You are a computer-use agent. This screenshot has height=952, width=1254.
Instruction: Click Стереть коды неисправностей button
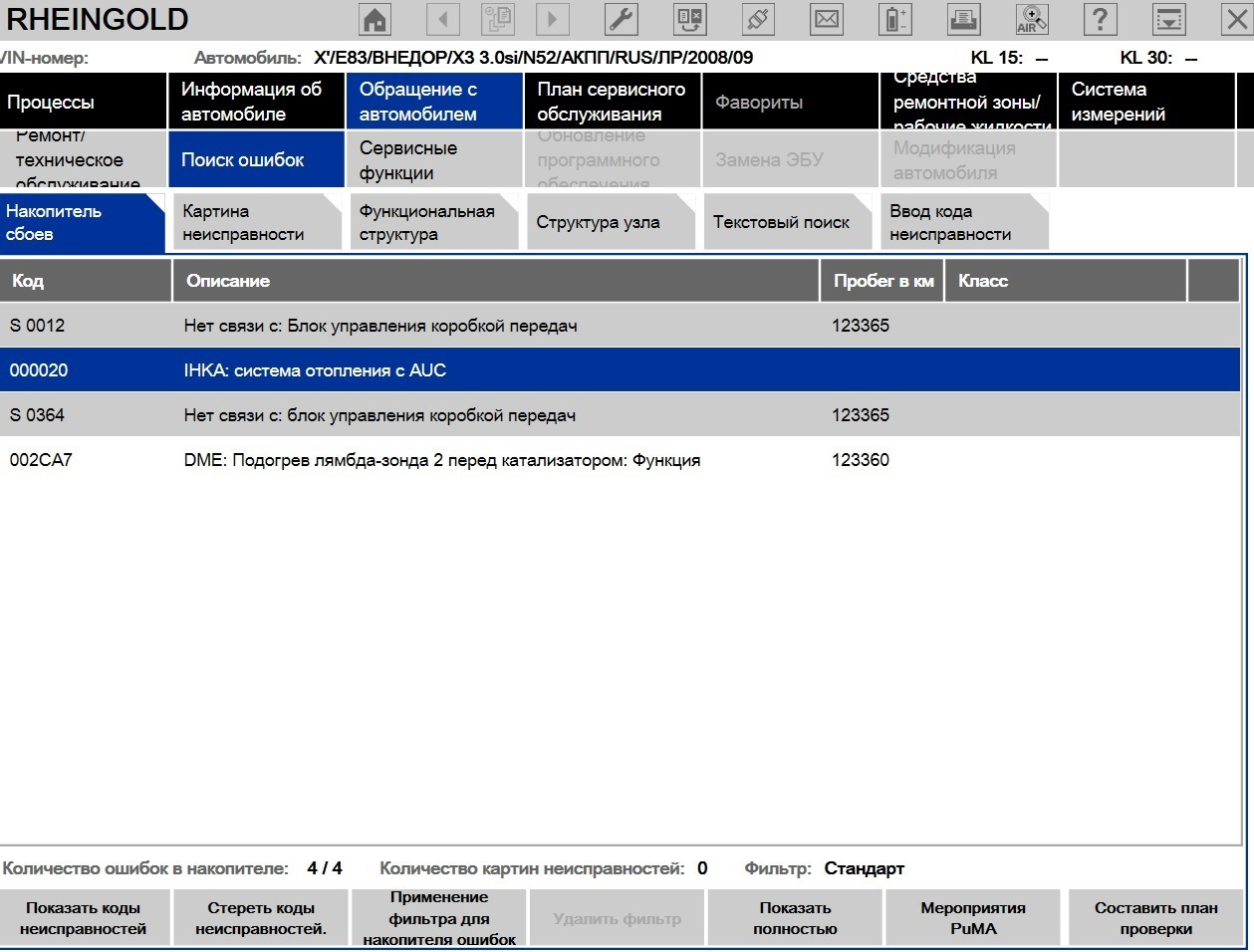click(261, 918)
